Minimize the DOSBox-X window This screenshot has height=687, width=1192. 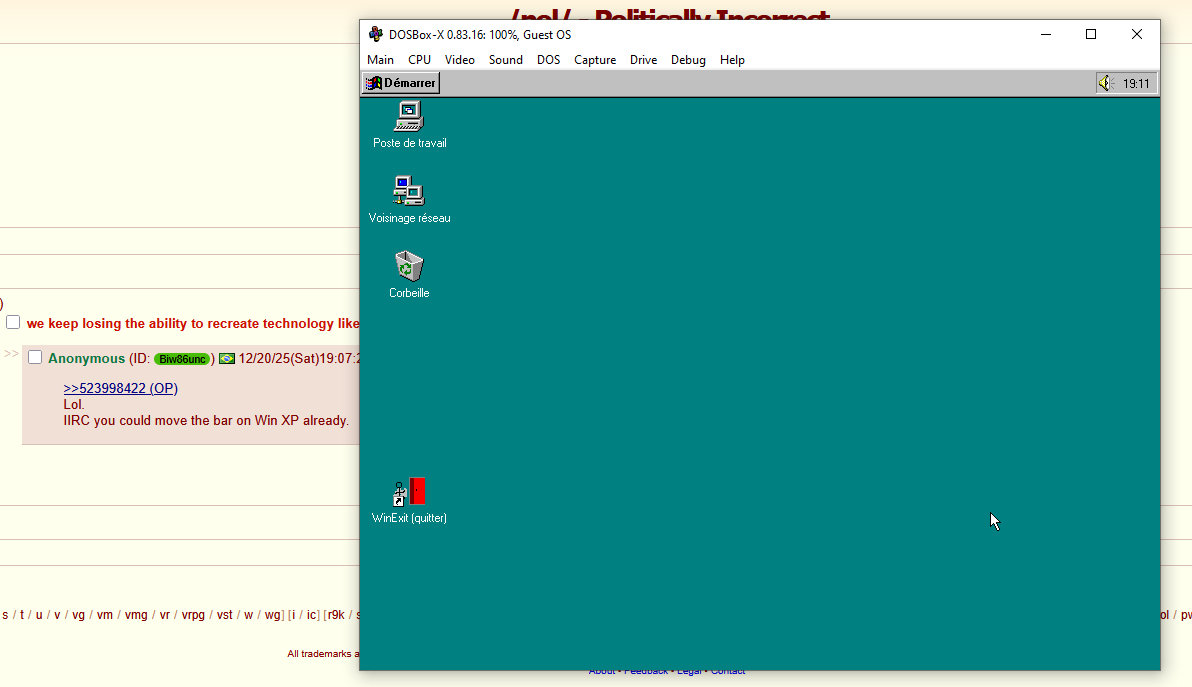pos(1045,34)
